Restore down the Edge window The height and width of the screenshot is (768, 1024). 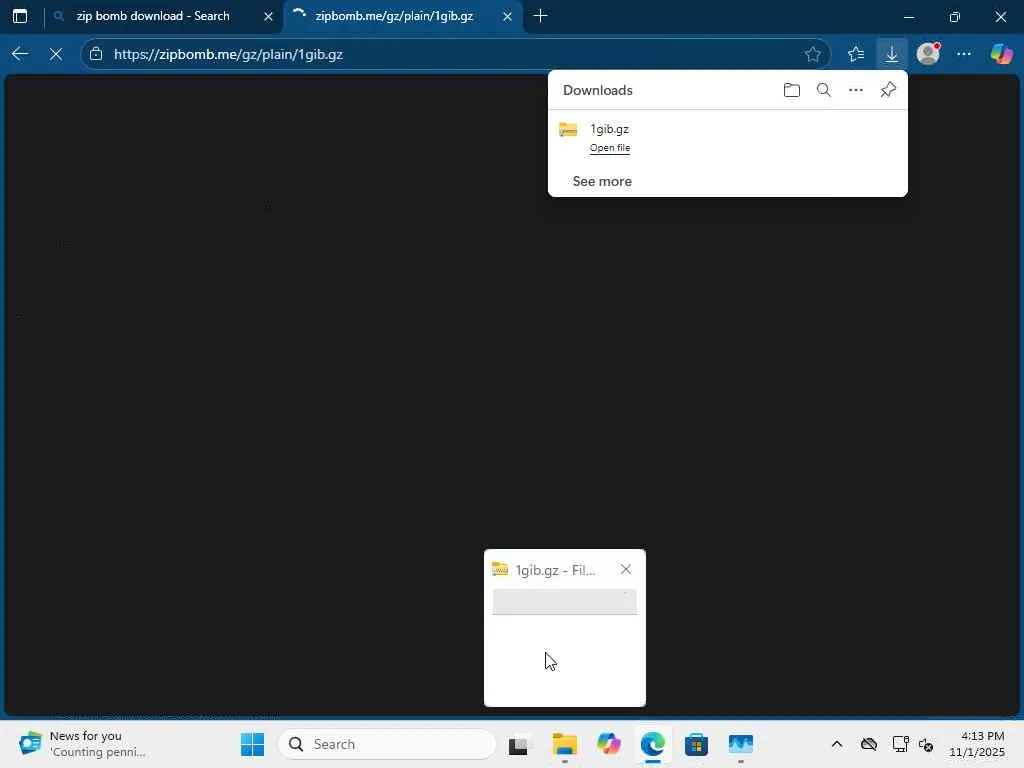click(955, 17)
